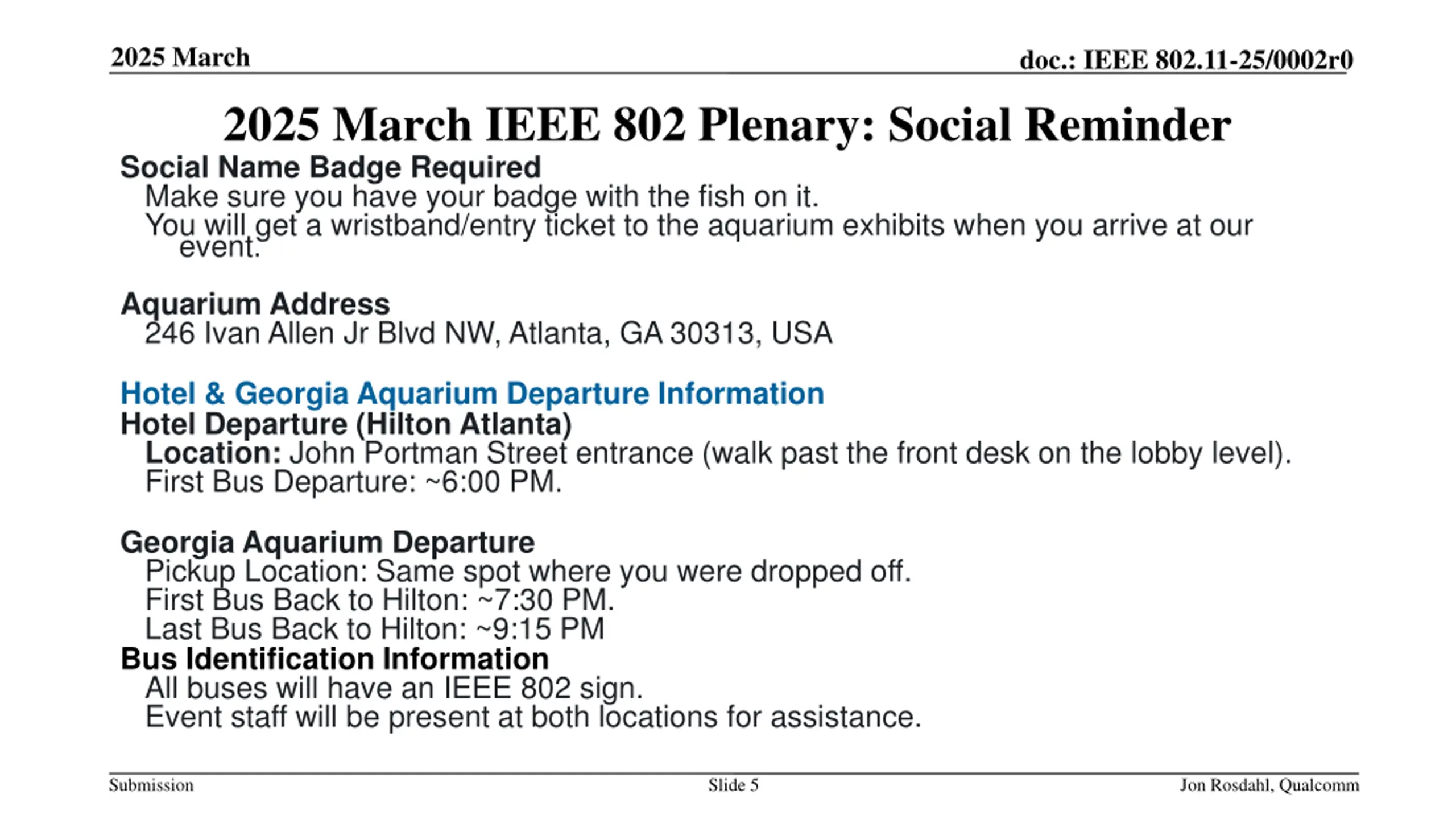Screen dimensions: 1456x819
Task: Select the Social Name Badge Required heading
Action: [330, 167]
